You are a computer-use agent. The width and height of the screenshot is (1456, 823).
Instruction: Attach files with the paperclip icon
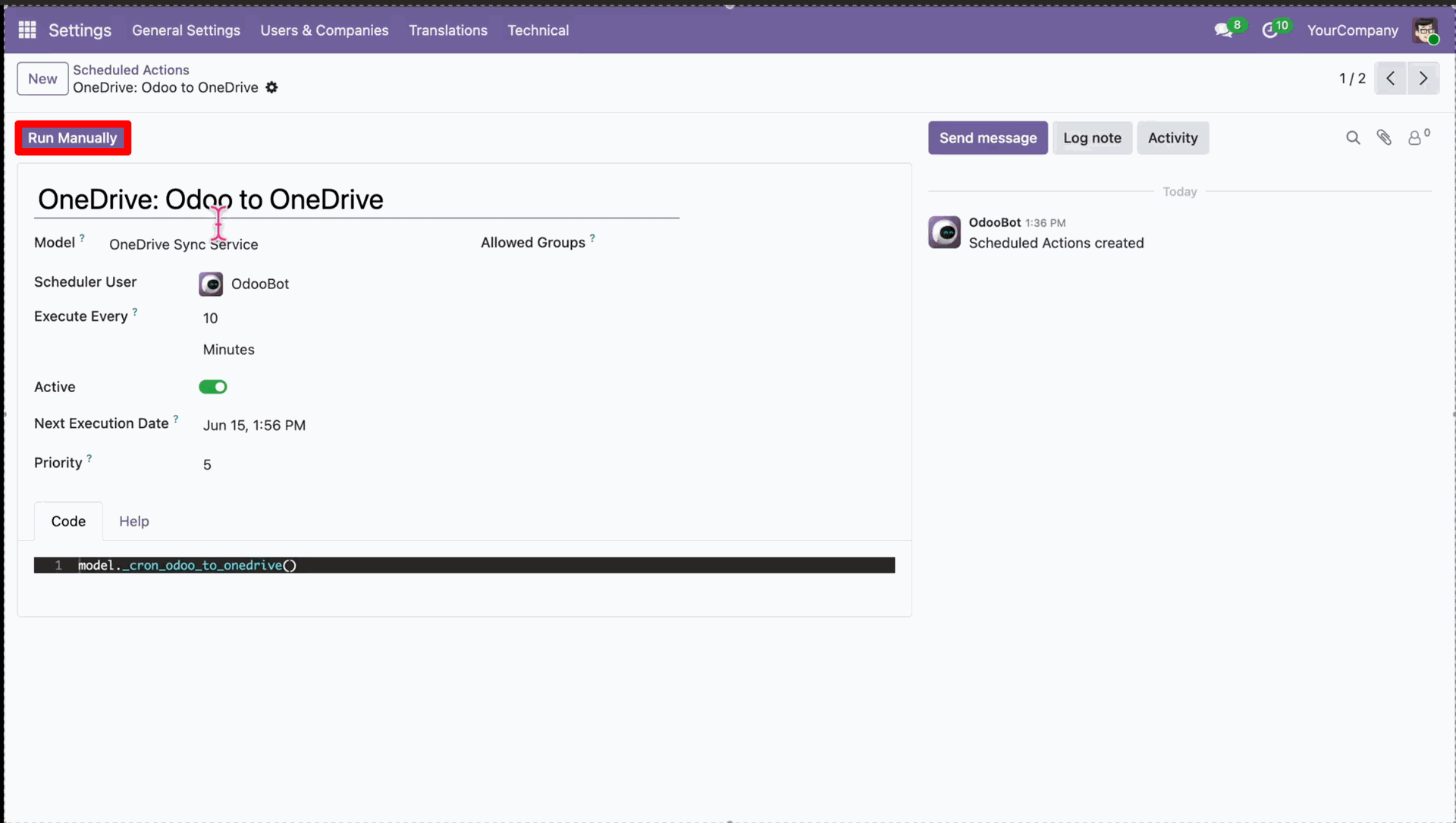(1384, 138)
